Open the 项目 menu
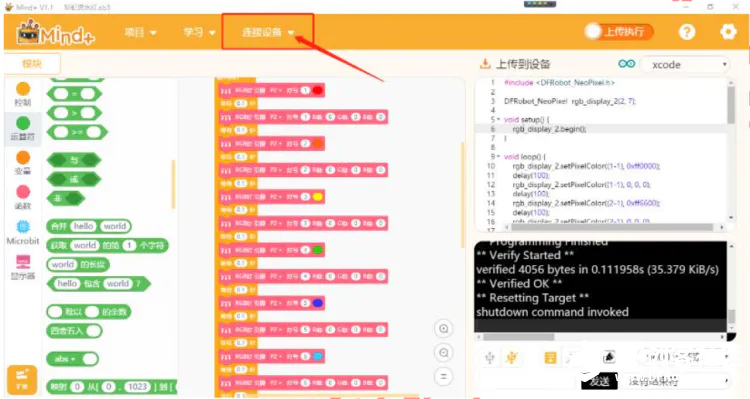Screen dimensions: 750x399 pyautogui.click(x=140, y=33)
